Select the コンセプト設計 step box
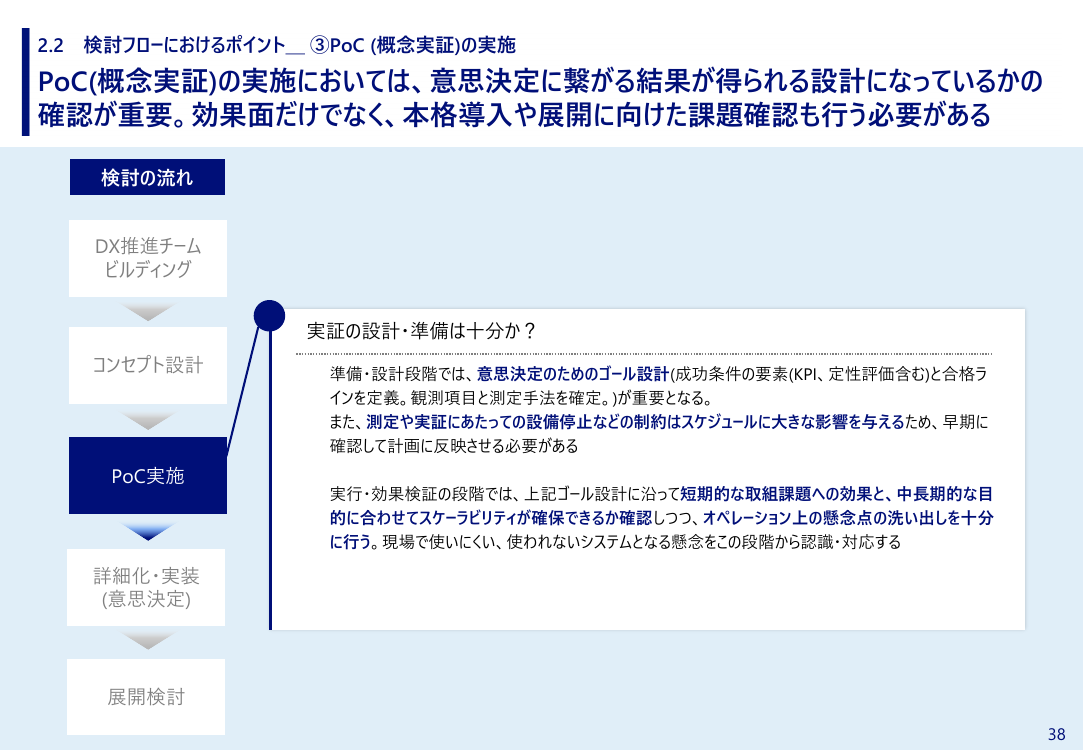This screenshot has width=1084, height=750. click(x=148, y=365)
